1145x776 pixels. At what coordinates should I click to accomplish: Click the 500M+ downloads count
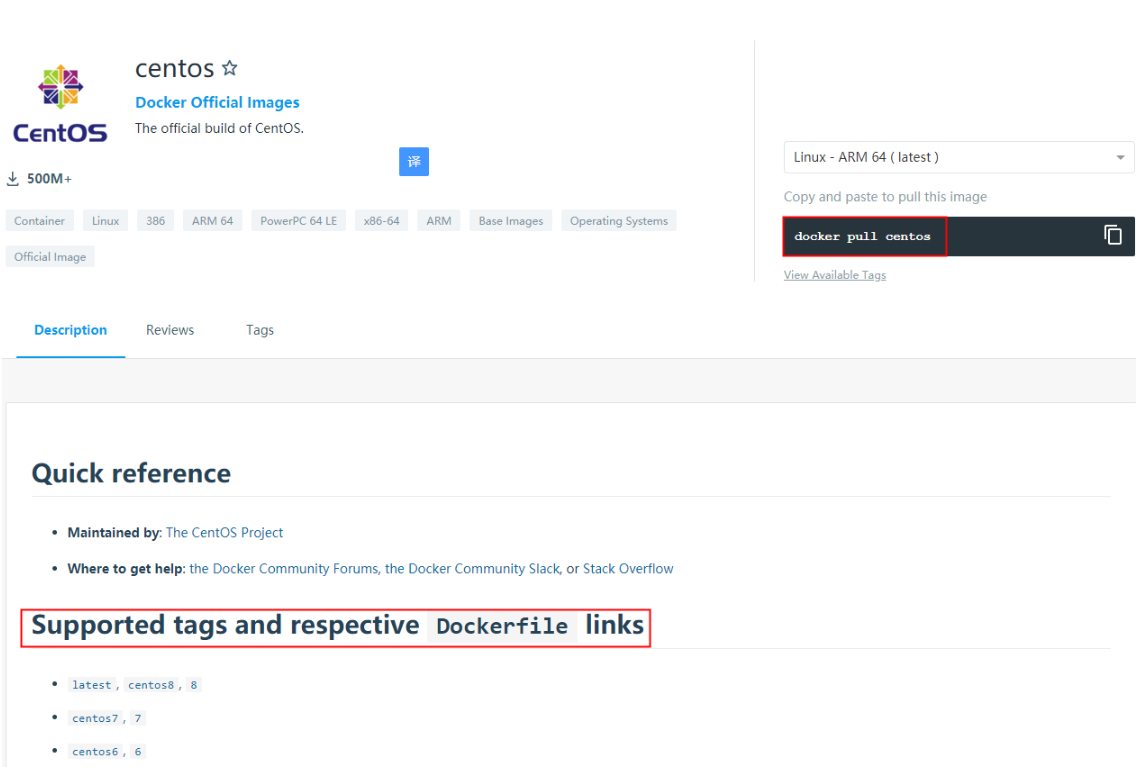(x=50, y=179)
